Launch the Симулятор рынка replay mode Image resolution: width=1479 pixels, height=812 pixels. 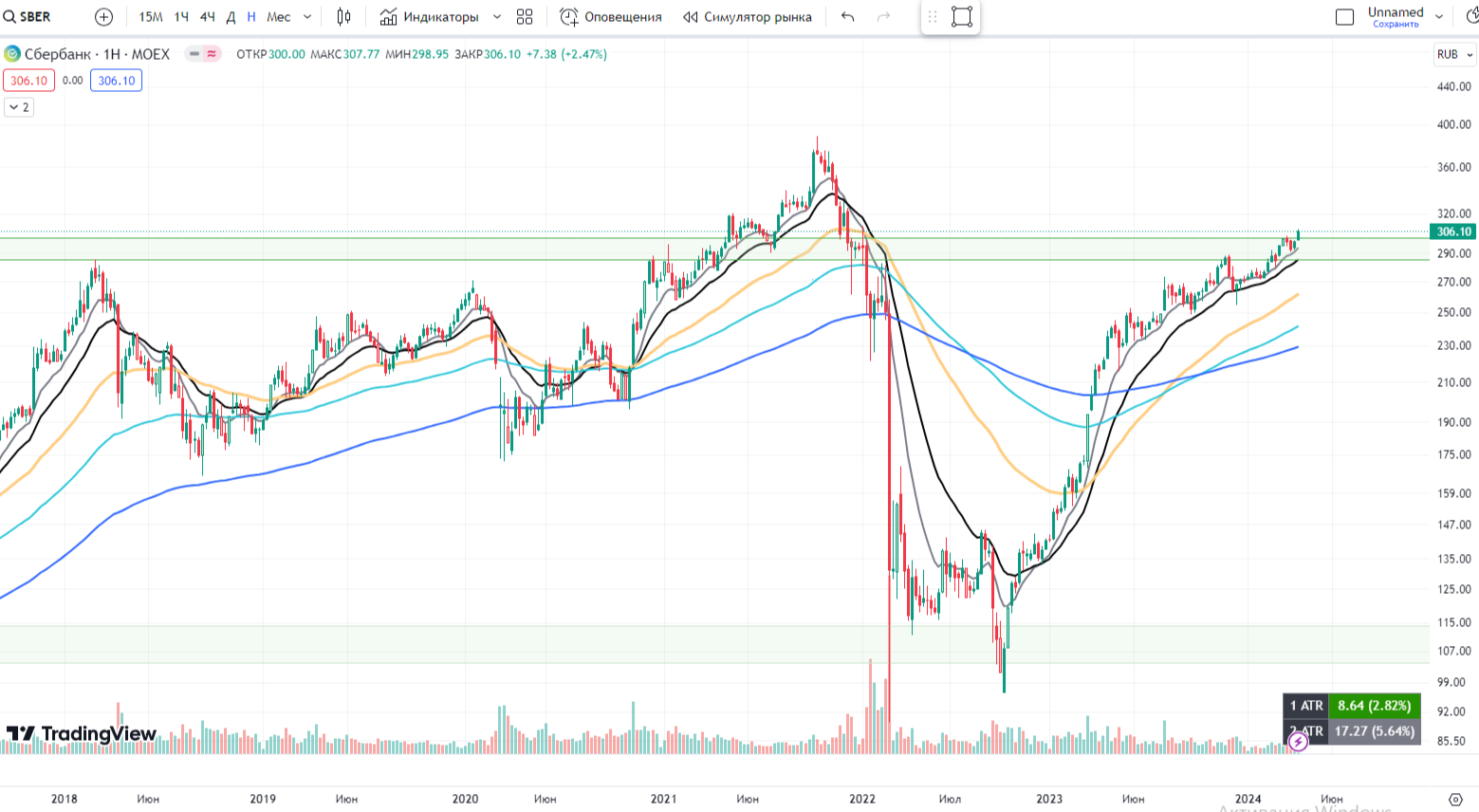(x=748, y=17)
